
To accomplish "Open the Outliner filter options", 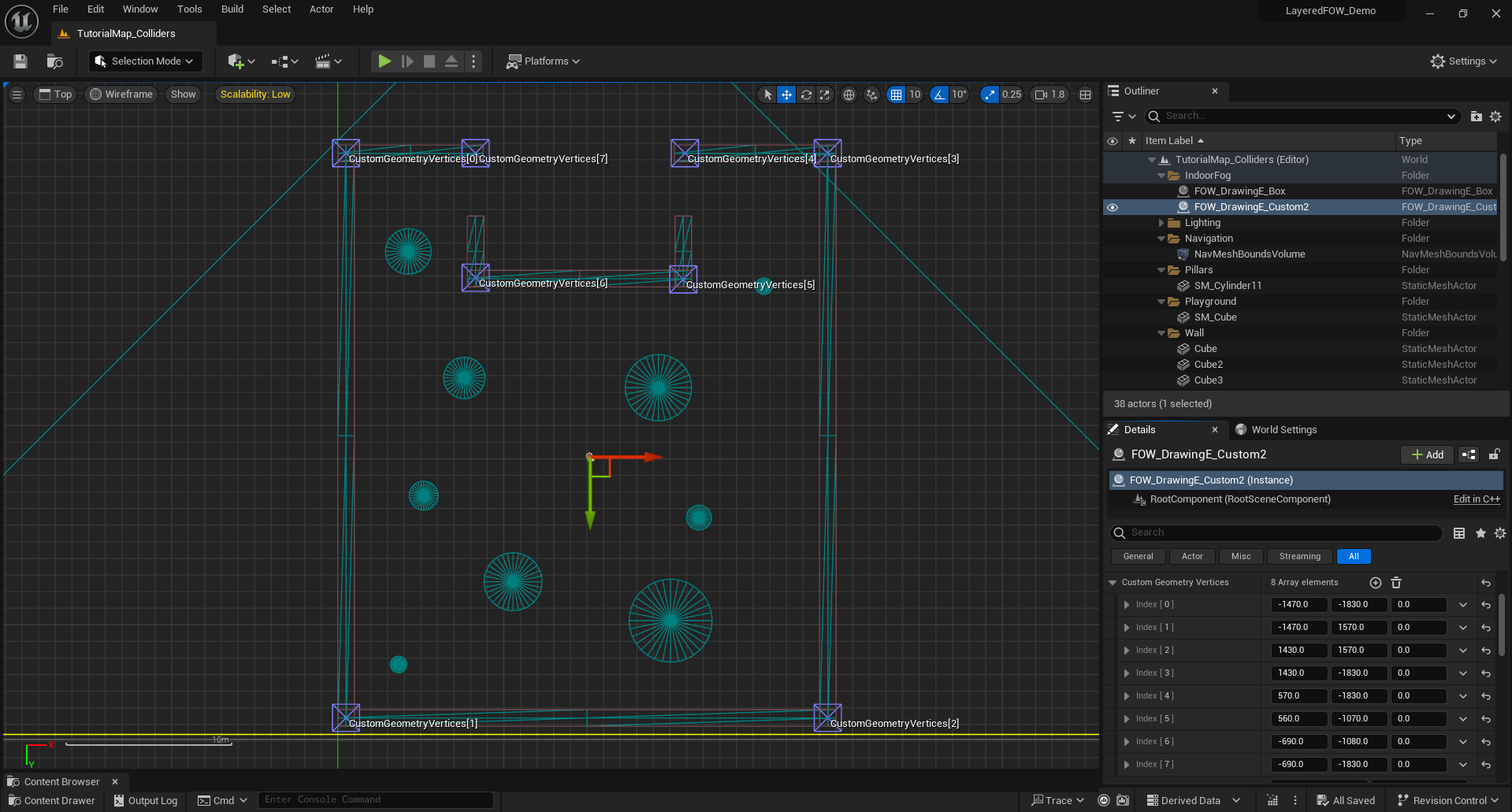I will [1124, 117].
